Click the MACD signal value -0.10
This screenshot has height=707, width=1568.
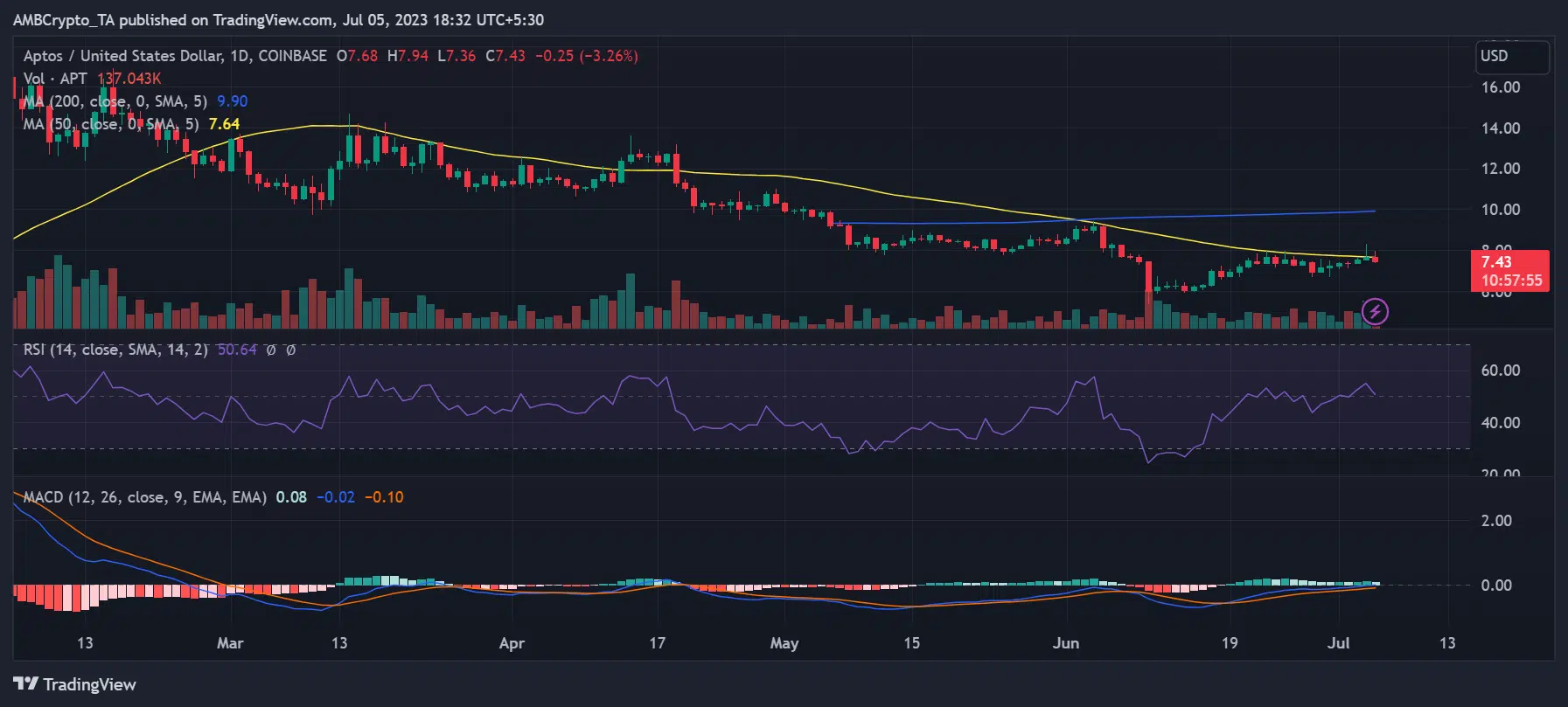pyautogui.click(x=384, y=497)
